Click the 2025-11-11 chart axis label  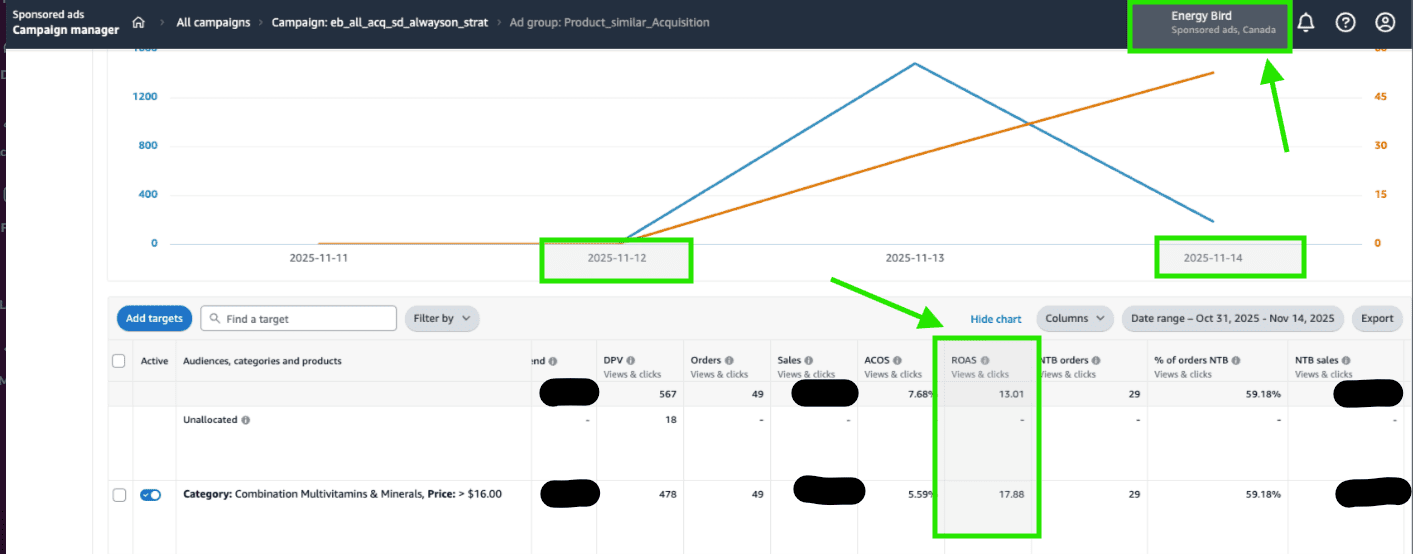tap(318, 258)
